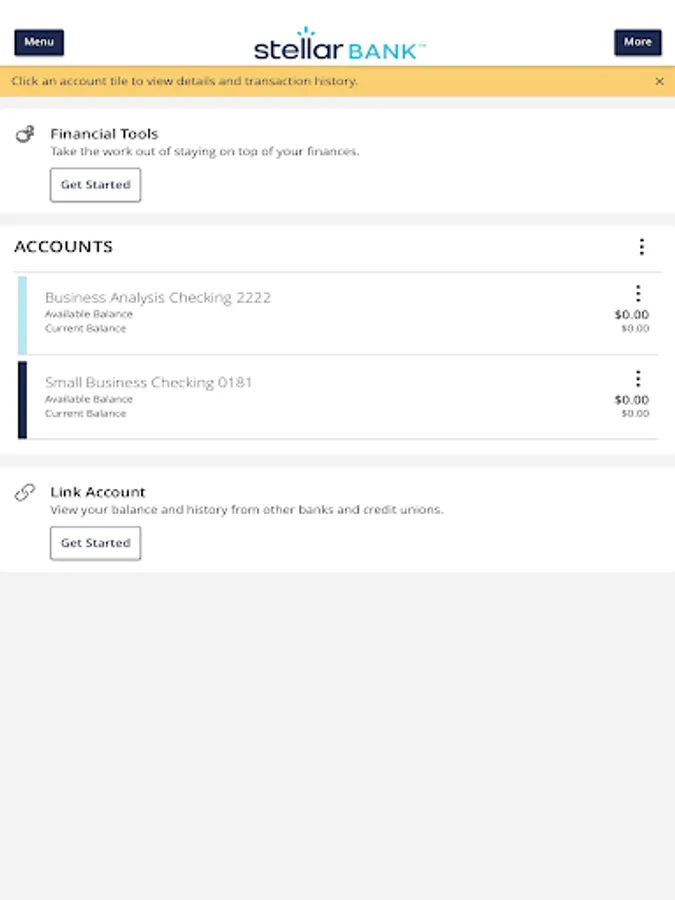Click the Financial Tools coins icon

(x=26, y=134)
